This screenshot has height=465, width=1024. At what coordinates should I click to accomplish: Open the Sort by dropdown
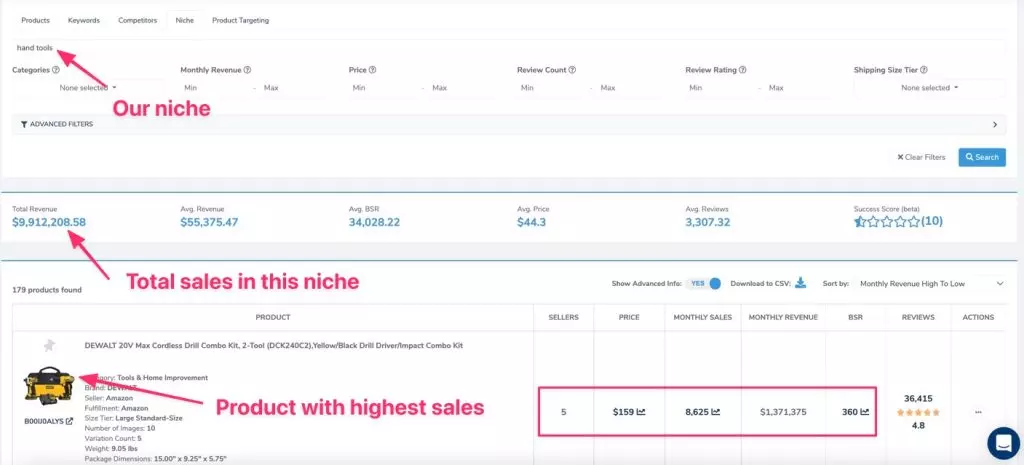point(931,283)
